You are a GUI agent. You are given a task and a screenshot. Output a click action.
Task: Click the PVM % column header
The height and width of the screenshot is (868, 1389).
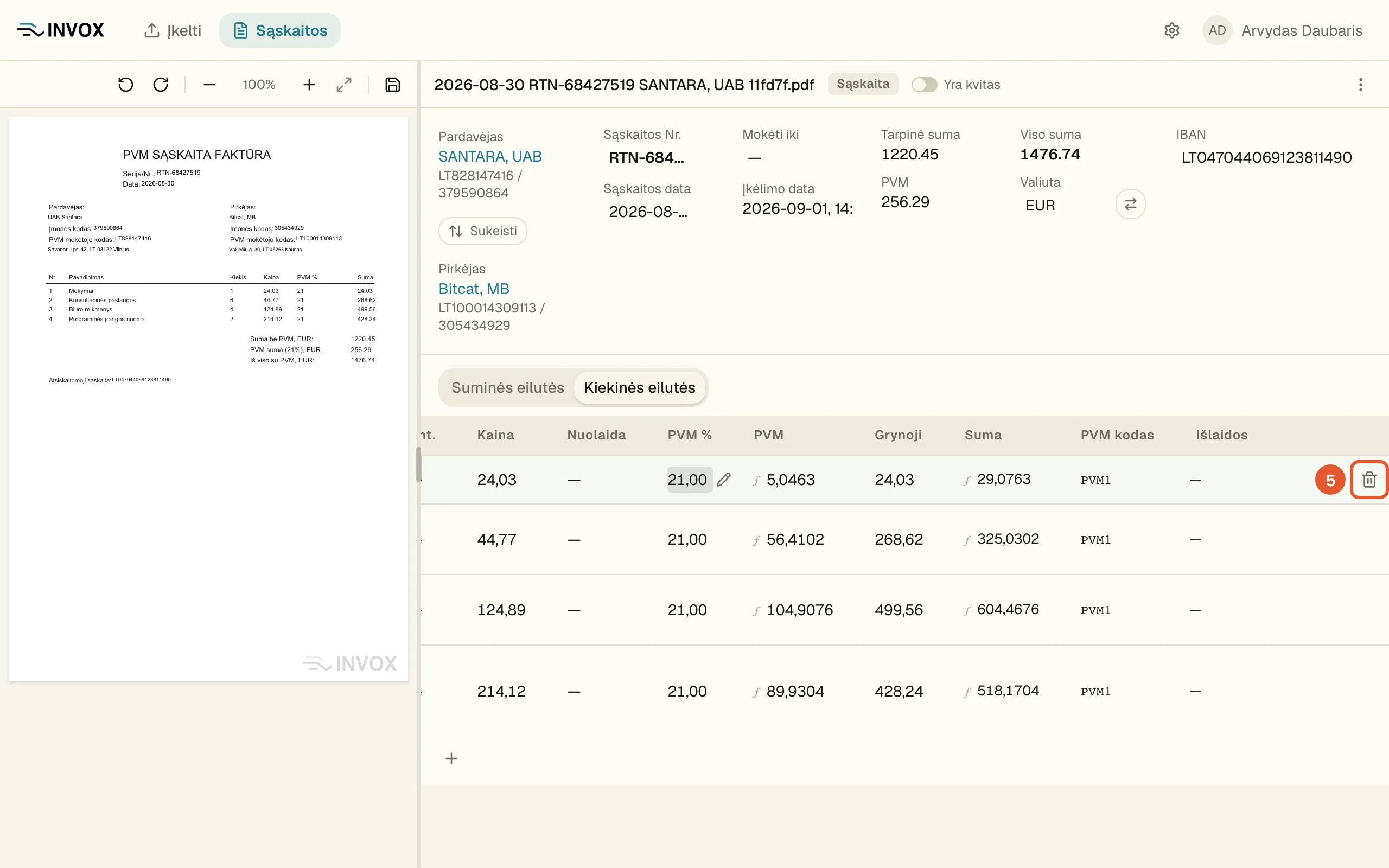(x=689, y=435)
